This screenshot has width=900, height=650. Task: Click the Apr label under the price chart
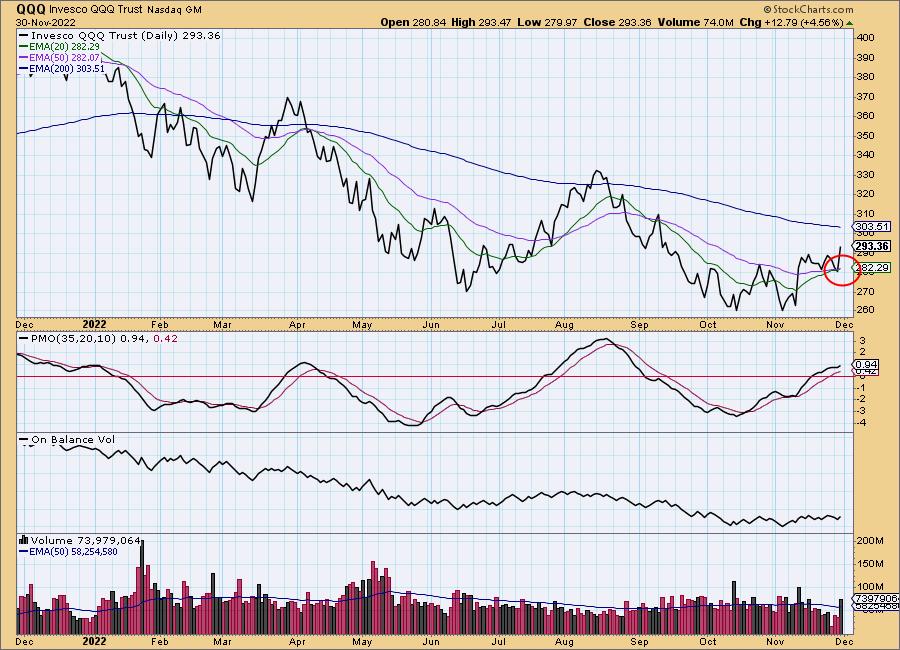297,324
